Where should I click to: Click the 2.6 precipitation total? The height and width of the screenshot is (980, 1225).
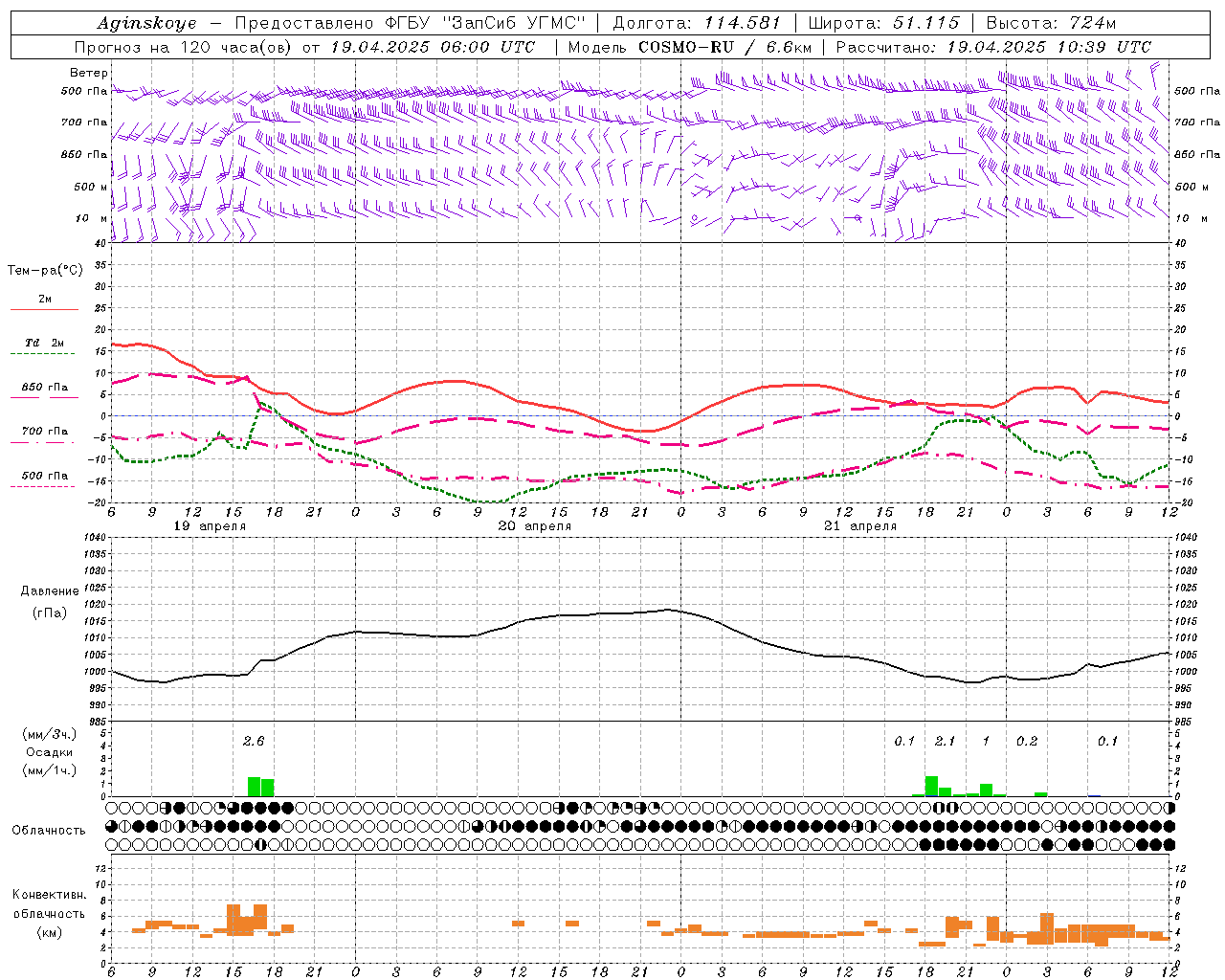pos(254,741)
